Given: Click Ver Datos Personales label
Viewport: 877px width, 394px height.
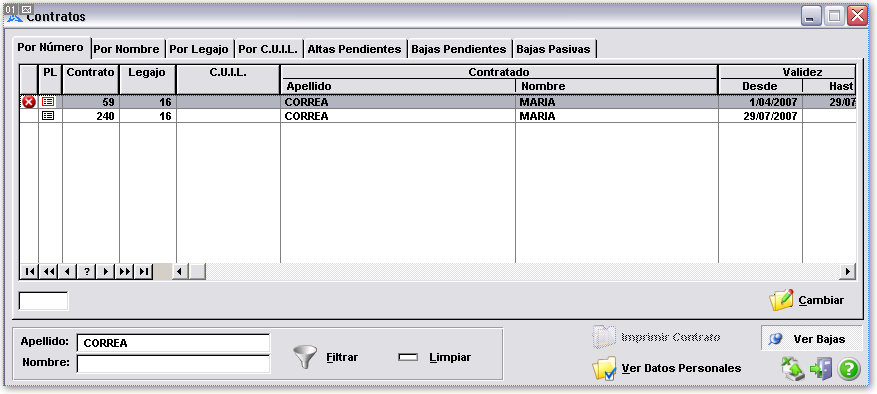Looking at the screenshot, I should tap(681, 368).
